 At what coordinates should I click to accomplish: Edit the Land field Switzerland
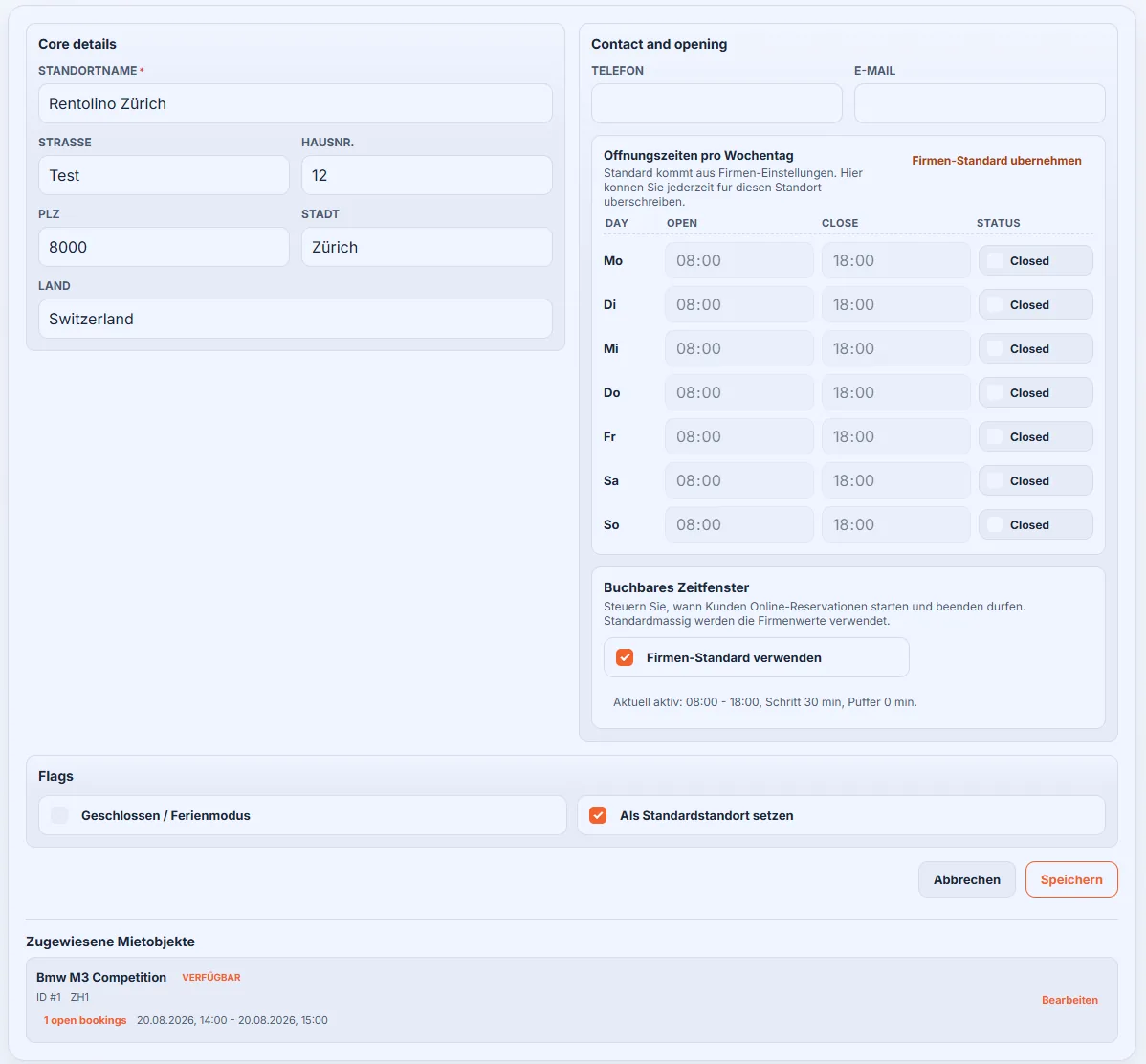[x=296, y=318]
